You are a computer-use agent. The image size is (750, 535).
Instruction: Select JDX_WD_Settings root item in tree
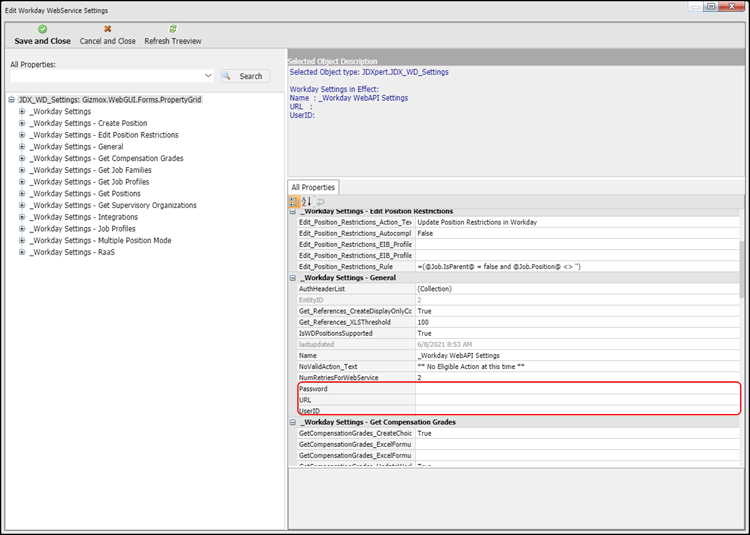coord(110,100)
